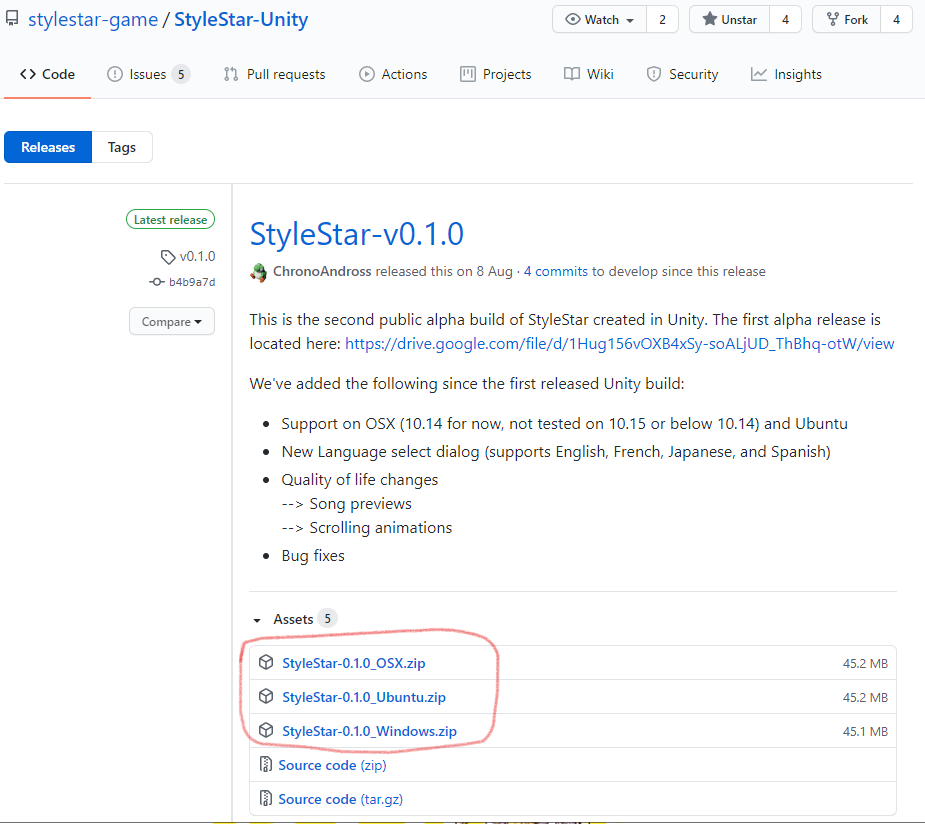
Task: Click the Security shield icon
Action: 654,74
